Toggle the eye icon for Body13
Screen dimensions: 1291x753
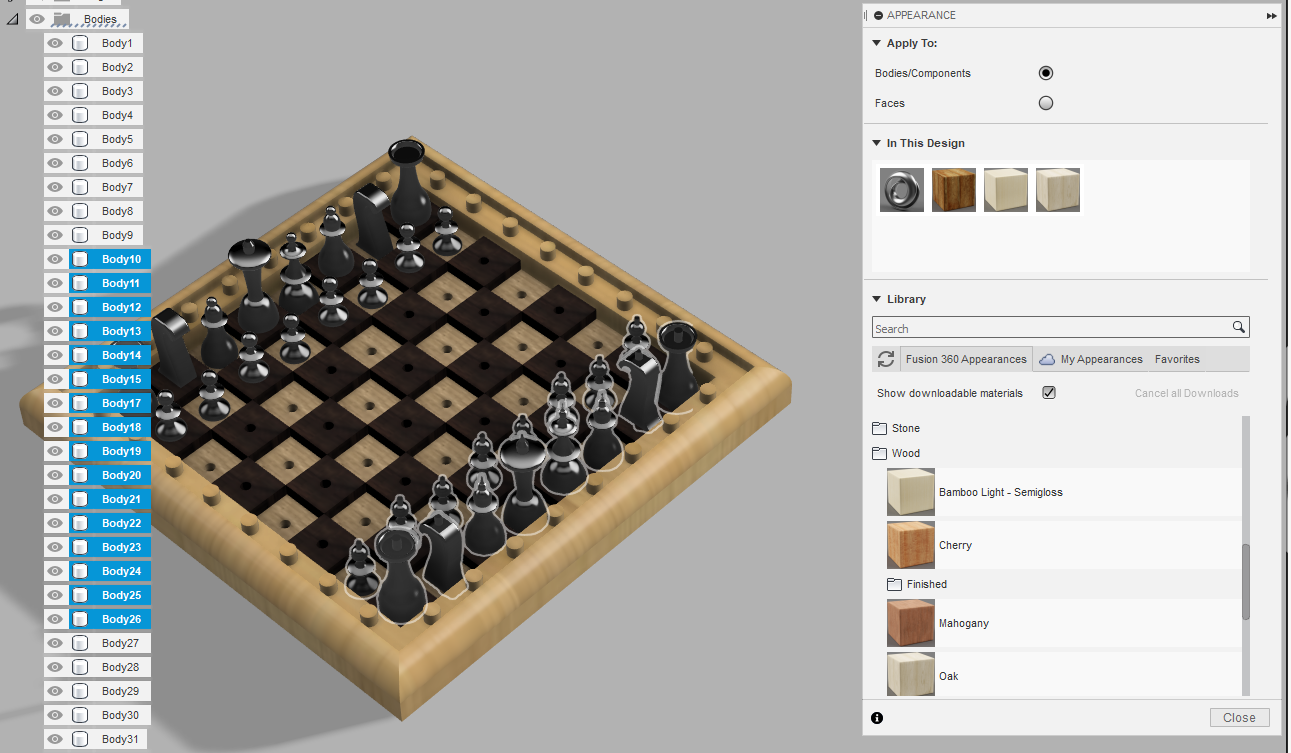tap(55, 331)
